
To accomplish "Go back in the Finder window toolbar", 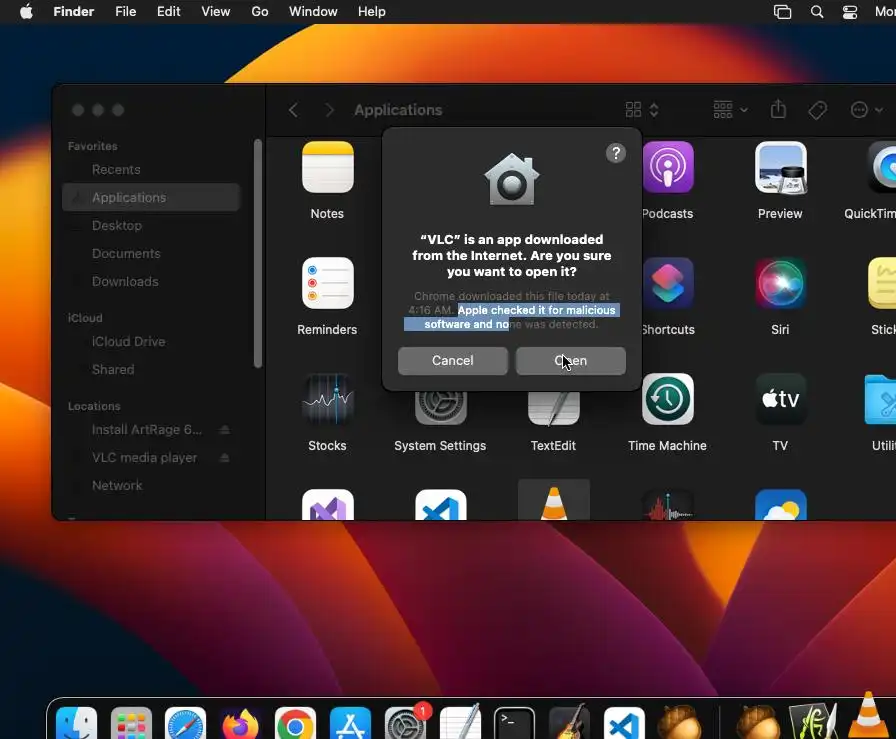I will (x=293, y=110).
